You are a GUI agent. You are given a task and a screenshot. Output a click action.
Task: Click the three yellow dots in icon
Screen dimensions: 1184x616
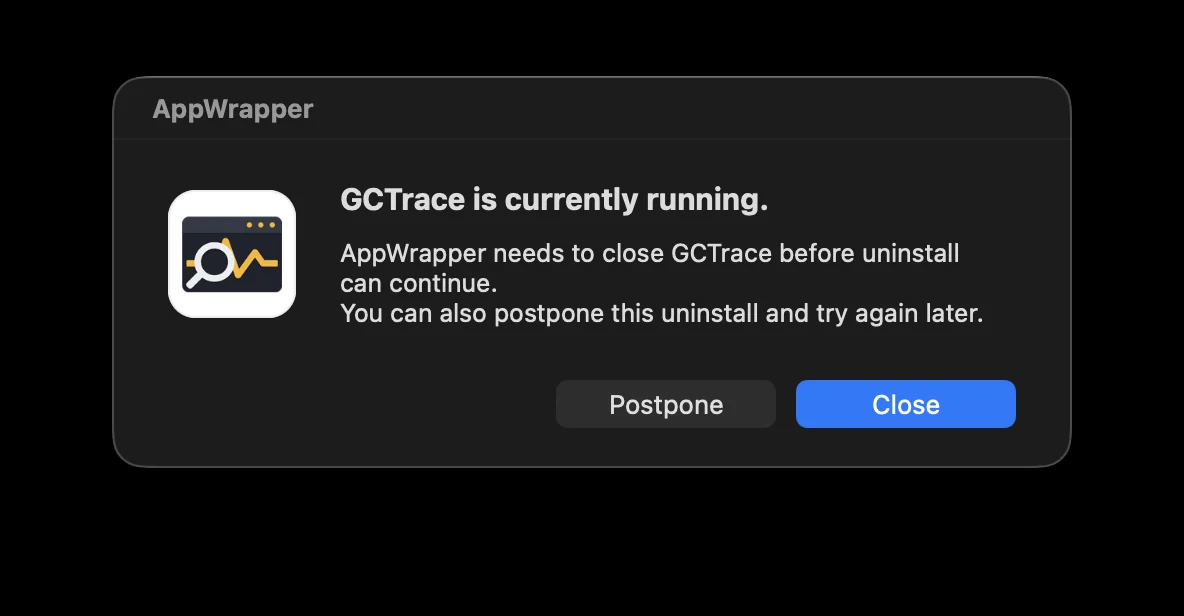coord(261,225)
